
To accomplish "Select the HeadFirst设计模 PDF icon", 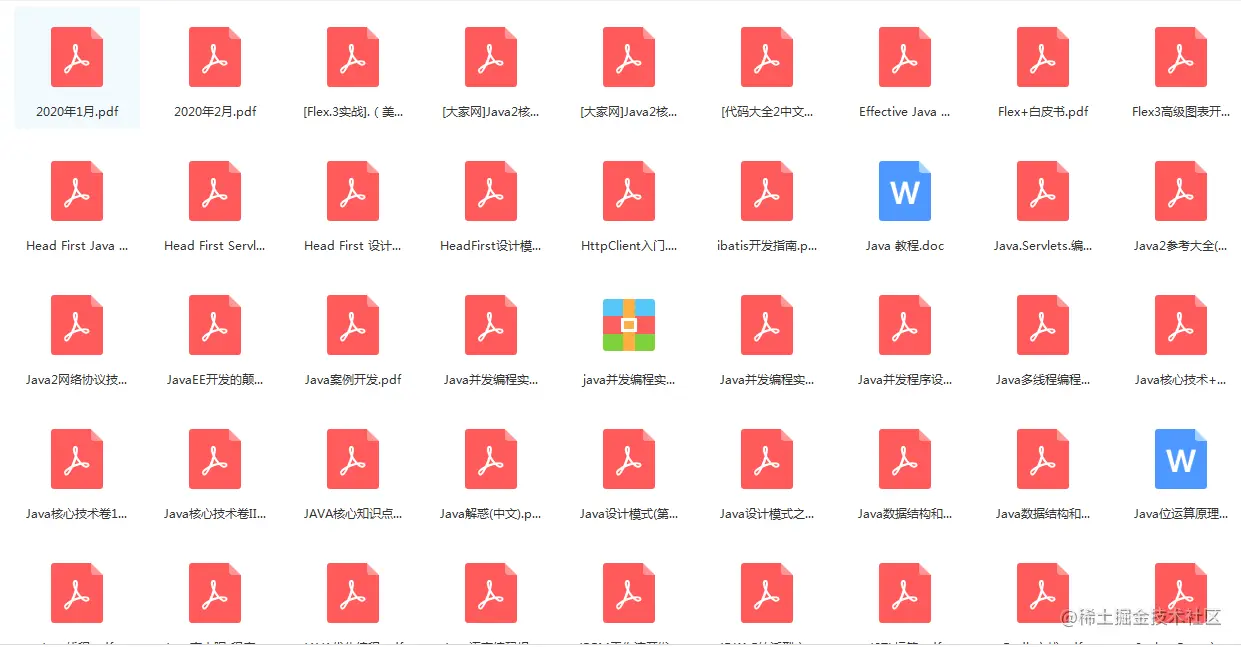I will (x=491, y=191).
